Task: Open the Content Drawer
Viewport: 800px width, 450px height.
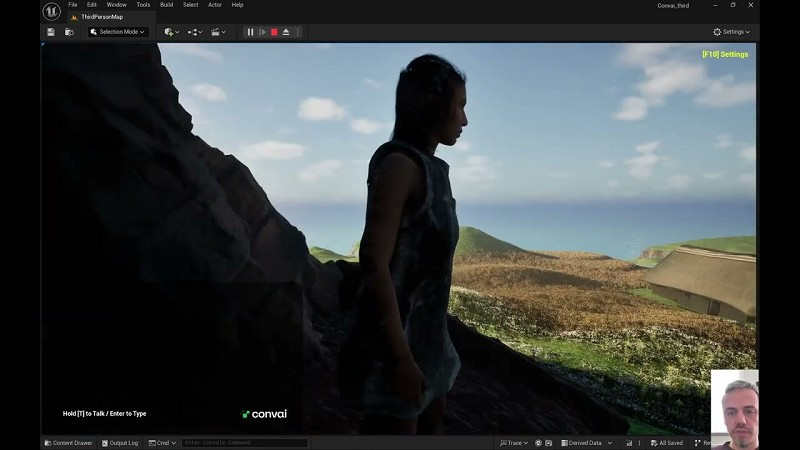Action: 68,443
